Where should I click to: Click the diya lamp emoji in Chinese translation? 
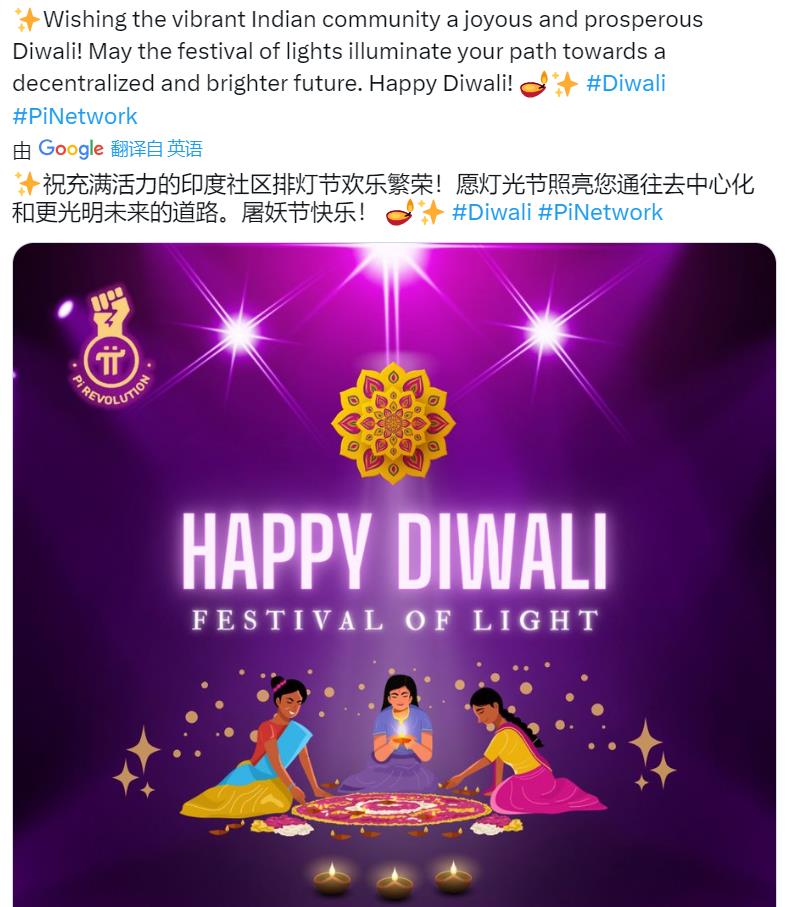(400, 213)
